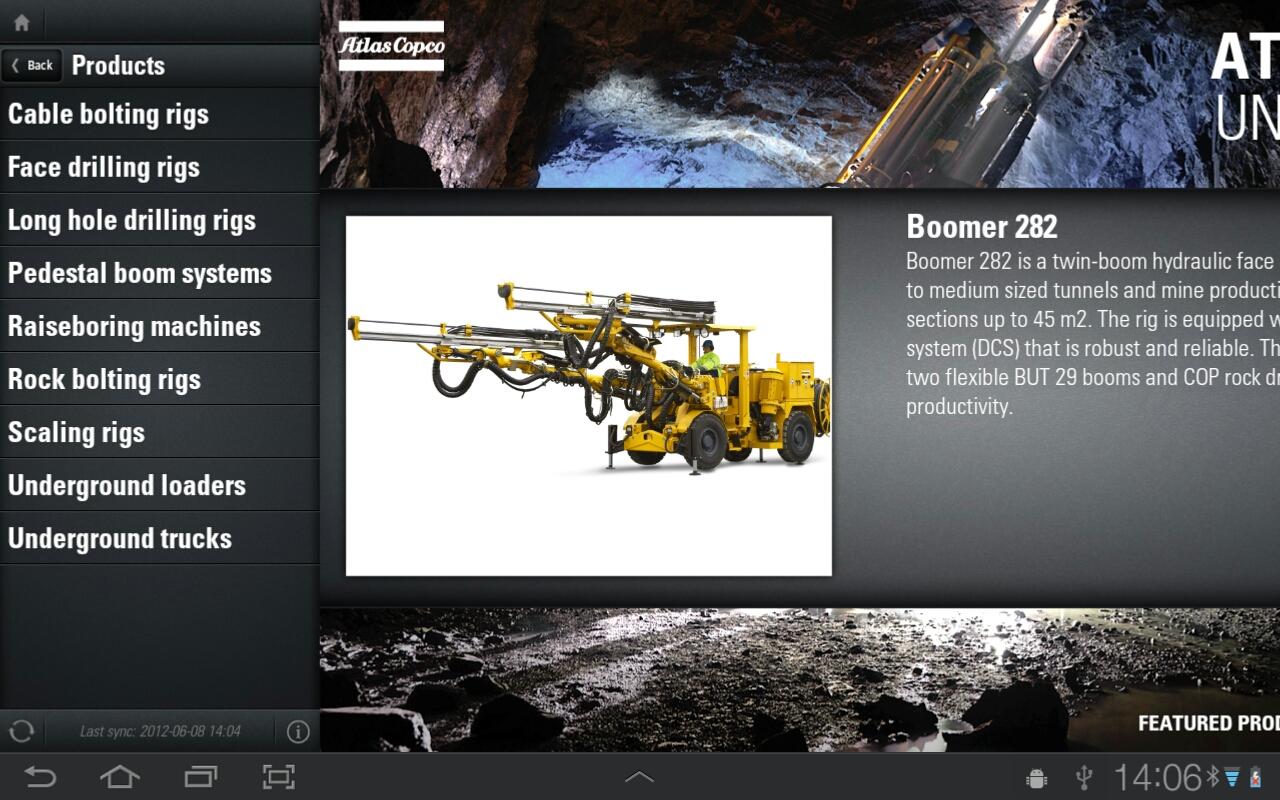
Task: Select Pedestal boom systems
Action: click(160, 273)
